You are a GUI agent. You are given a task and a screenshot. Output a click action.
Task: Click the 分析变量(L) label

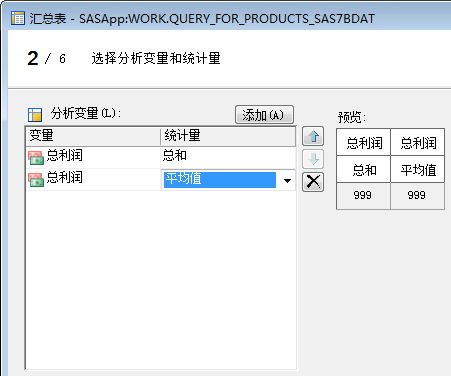(86, 114)
